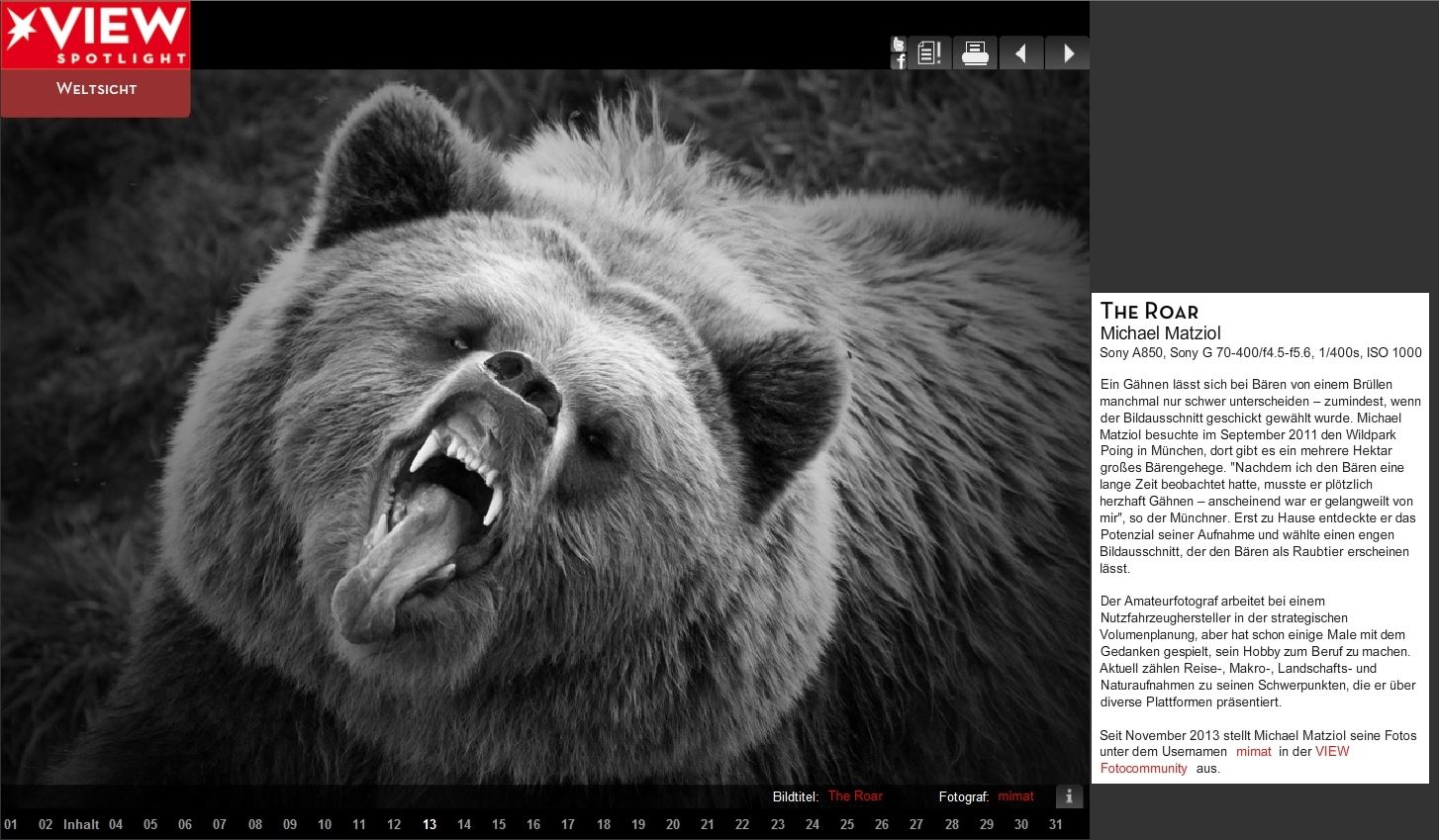Open the Inhalt contents page
This screenshot has width=1439, height=840.
pyautogui.click(x=81, y=824)
